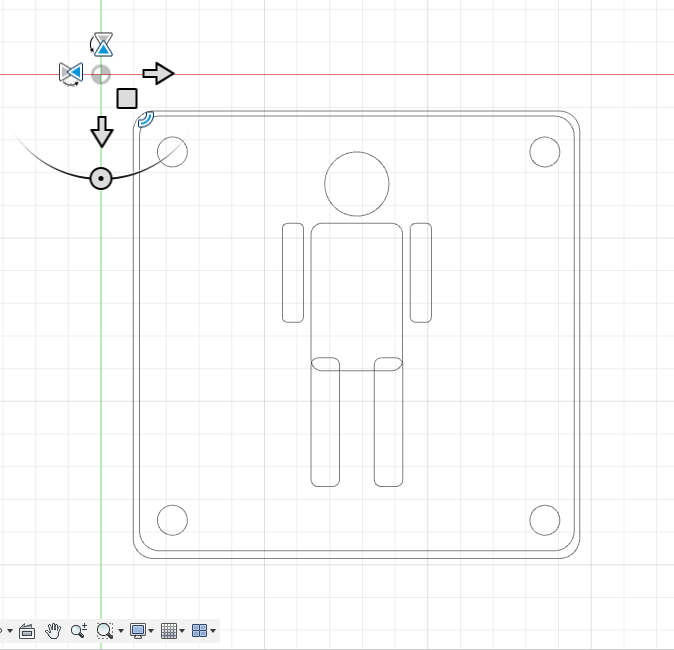The height and width of the screenshot is (650, 674).
Task: Click the manipulator origin pivot circle
Action: pyautogui.click(x=101, y=74)
